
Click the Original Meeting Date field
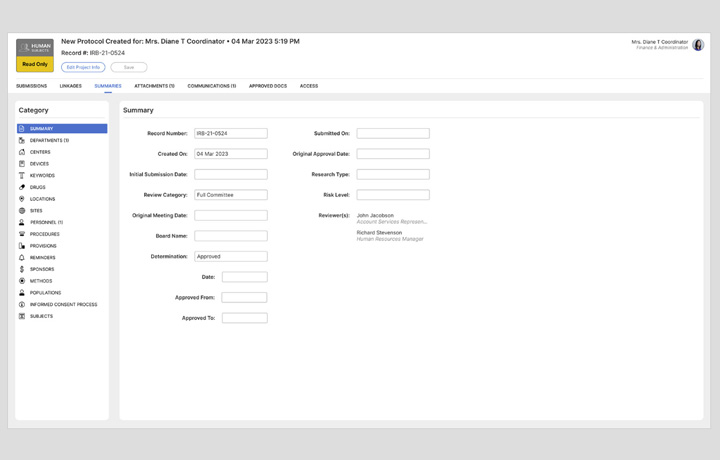click(231, 215)
